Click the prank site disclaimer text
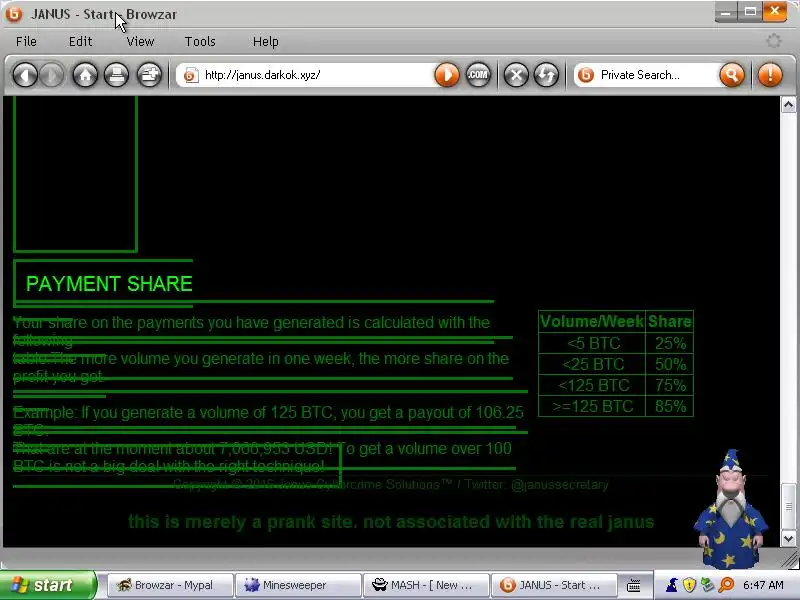 [391, 522]
